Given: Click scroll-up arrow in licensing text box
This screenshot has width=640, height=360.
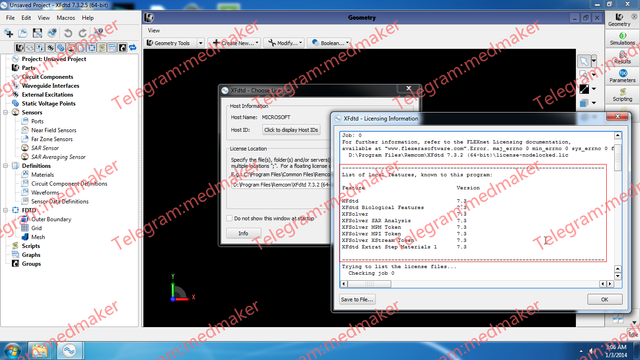Looking at the screenshot, I should pos(618,135).
